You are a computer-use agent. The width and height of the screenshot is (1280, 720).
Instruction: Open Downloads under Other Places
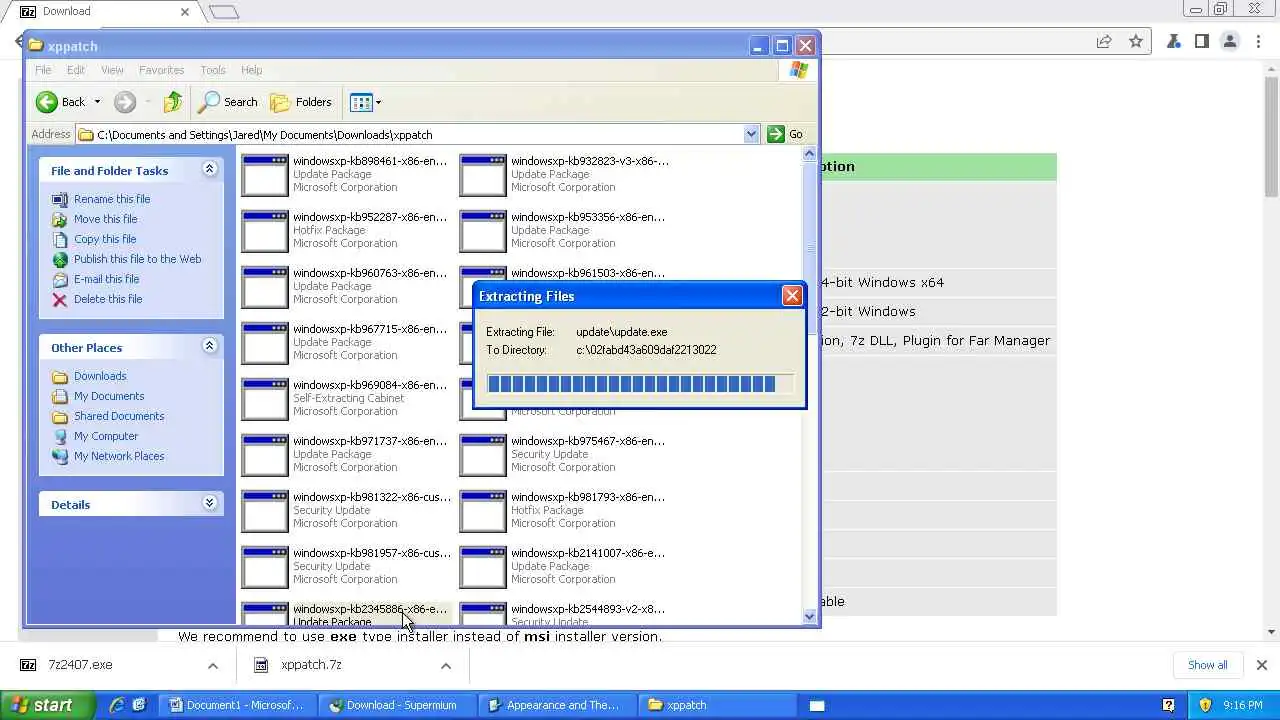click(100, 376)
